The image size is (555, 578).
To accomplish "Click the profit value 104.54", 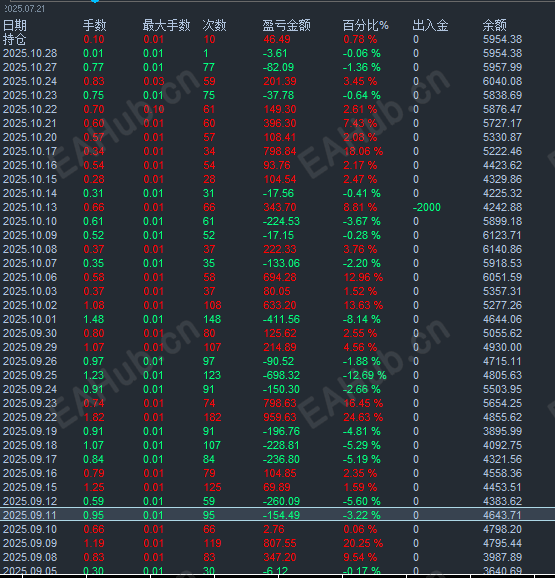I will point(280,180).
